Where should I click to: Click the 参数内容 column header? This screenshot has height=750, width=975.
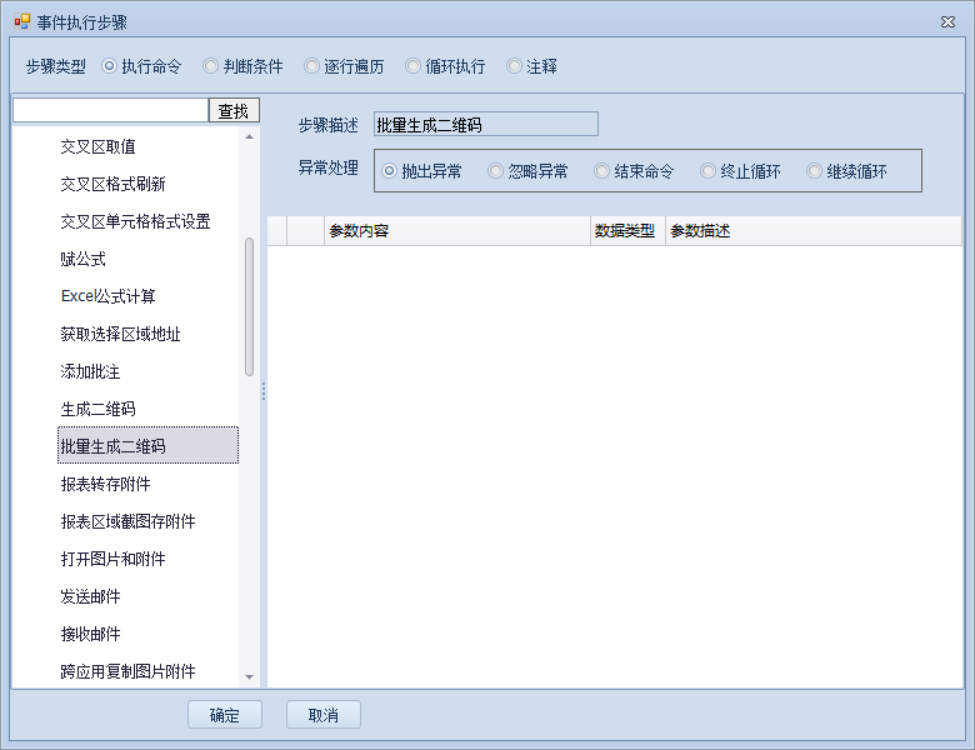coord(455,231)
